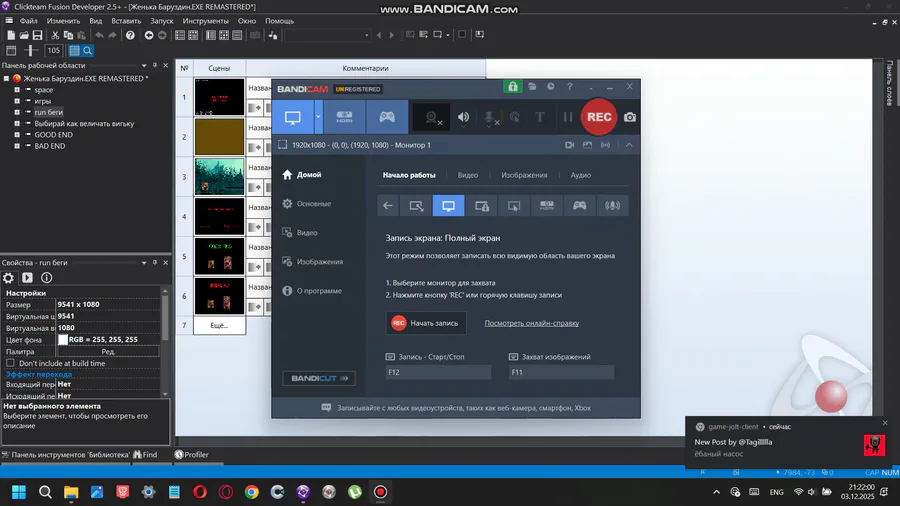The width and height of the screenshot is (900, 506).
Task: Switch to Изображения tab in Bandicam
Action: [524, 175]
